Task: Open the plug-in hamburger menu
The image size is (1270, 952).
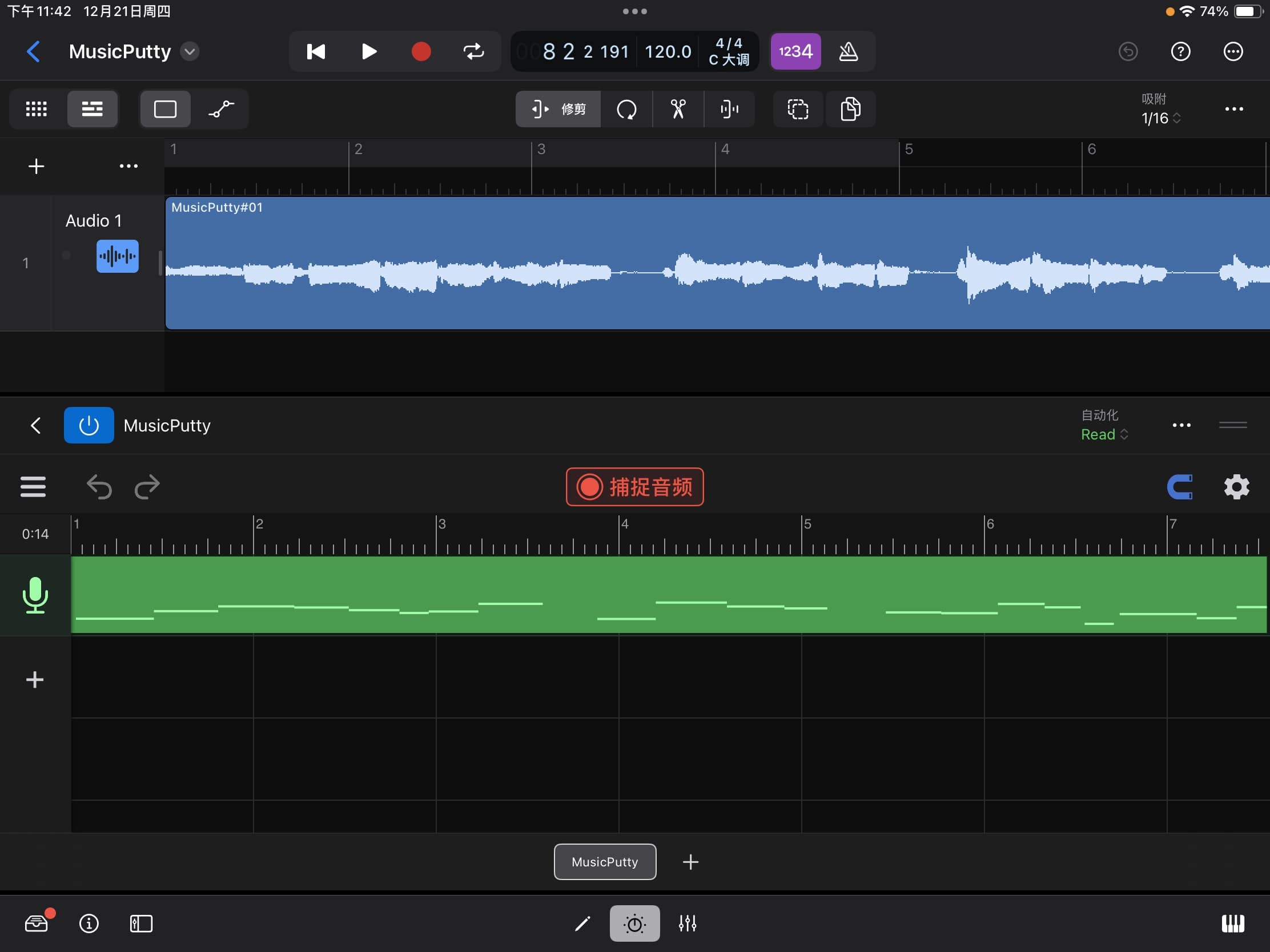Action: 33,487
